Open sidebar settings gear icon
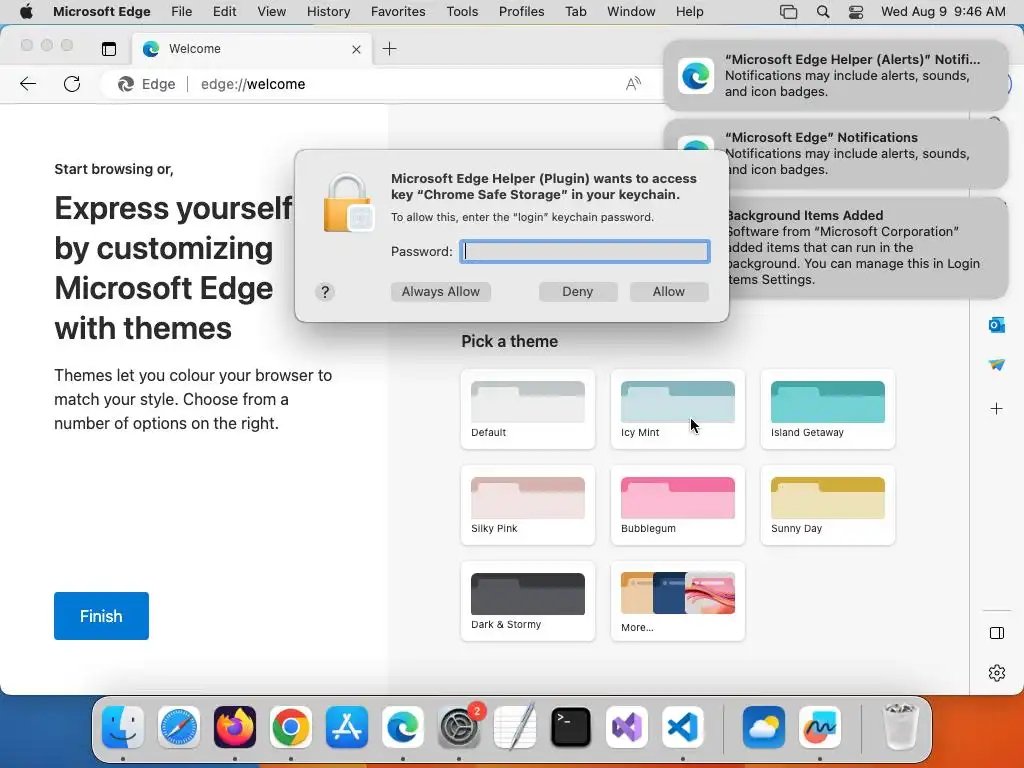1024x768 pixels. tap(997, 673)
